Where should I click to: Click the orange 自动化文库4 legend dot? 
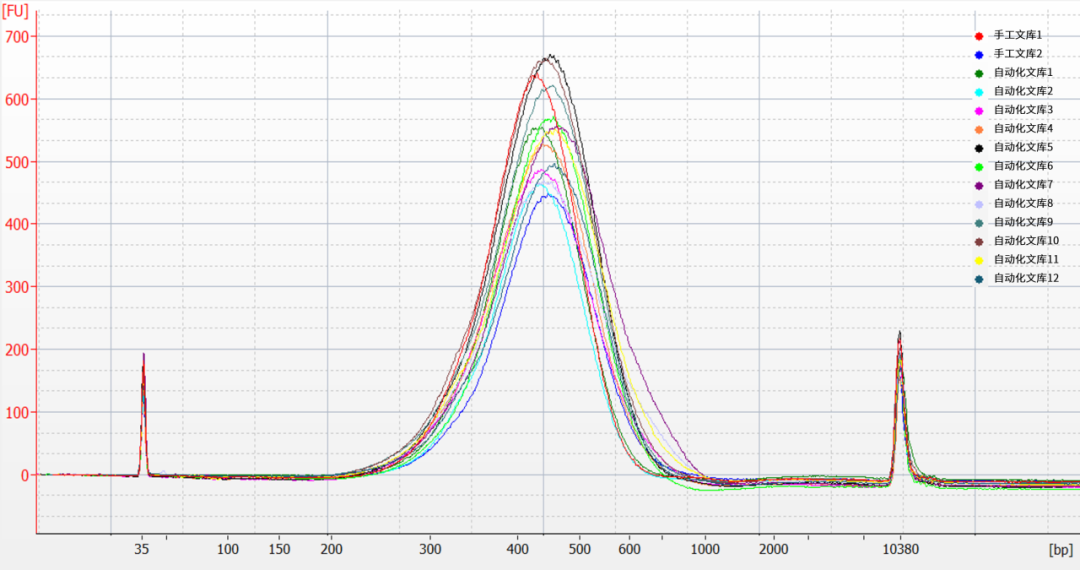[x=979, y=129]
